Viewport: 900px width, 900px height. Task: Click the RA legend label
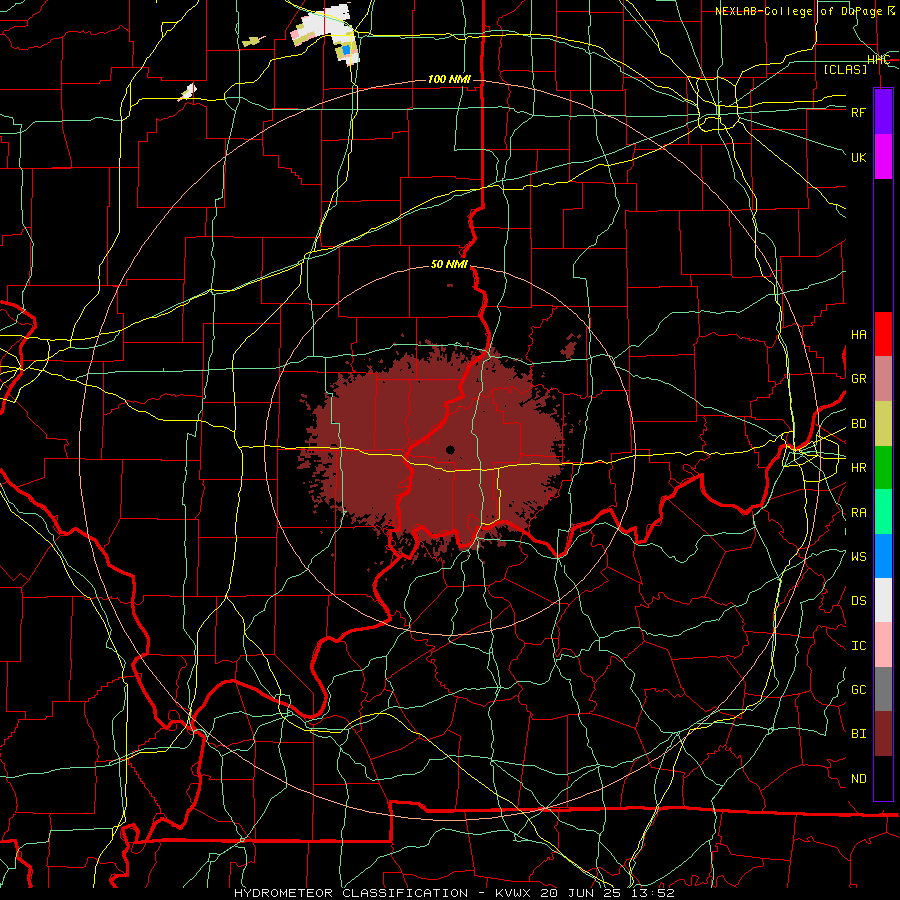point(858,513)
